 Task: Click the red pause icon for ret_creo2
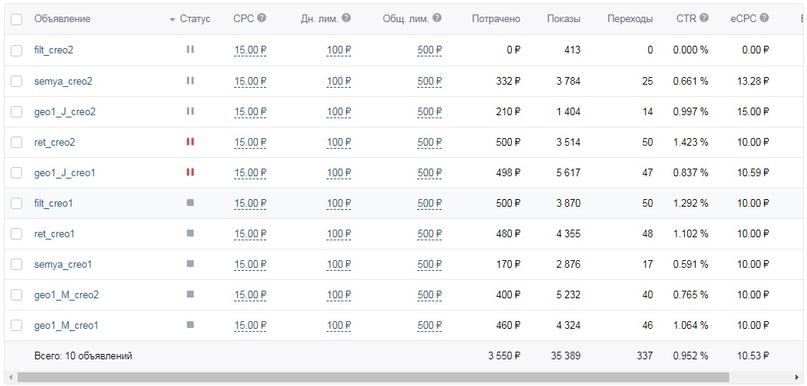(190, 142)
